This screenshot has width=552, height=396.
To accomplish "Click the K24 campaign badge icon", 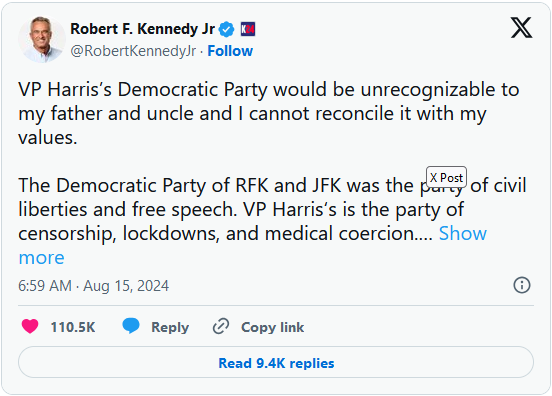I will 248,29.
